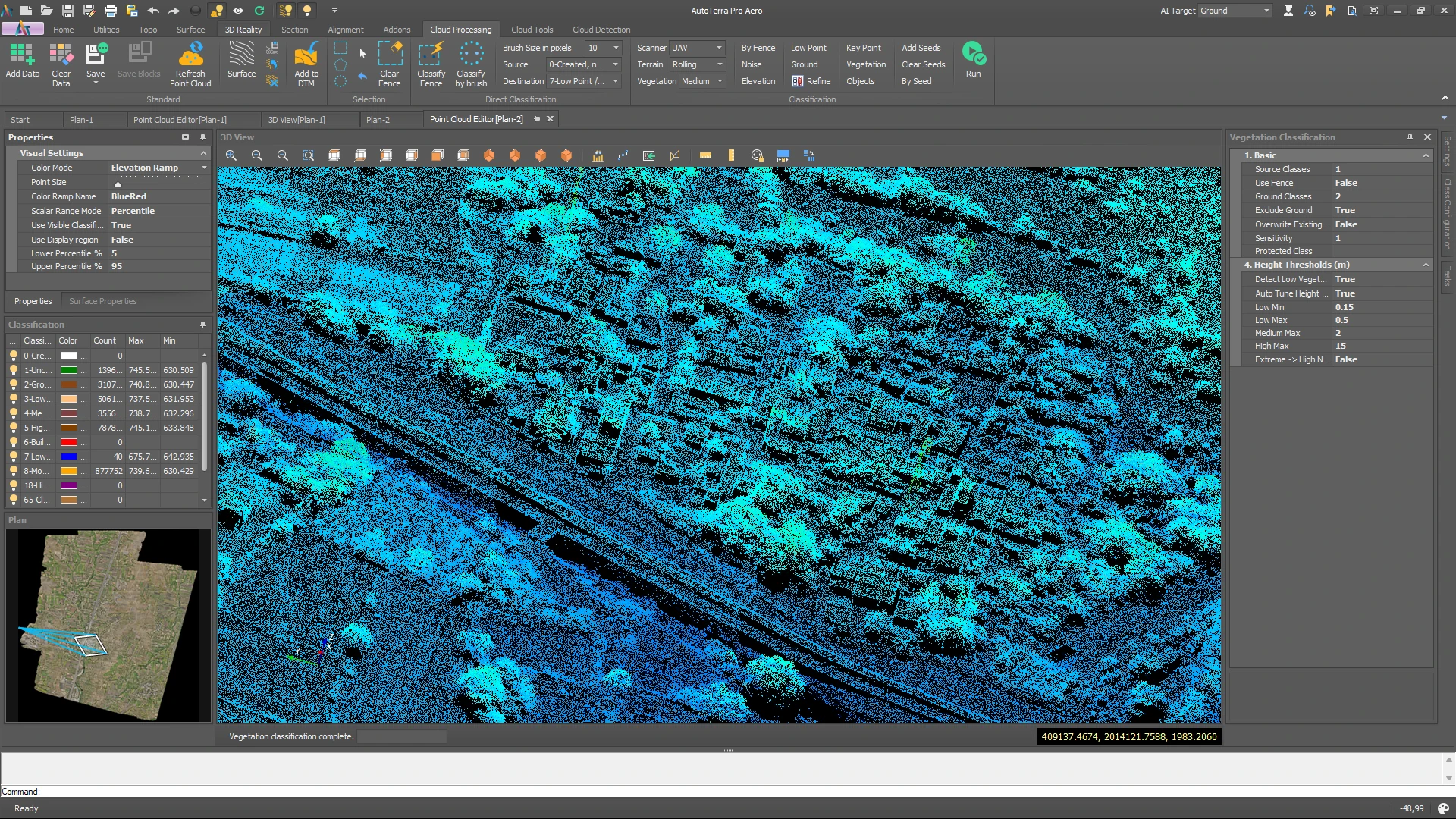Open the Scanner UAV dropdown
Viewport: 1456px width, 819px height.
point(718,48)
